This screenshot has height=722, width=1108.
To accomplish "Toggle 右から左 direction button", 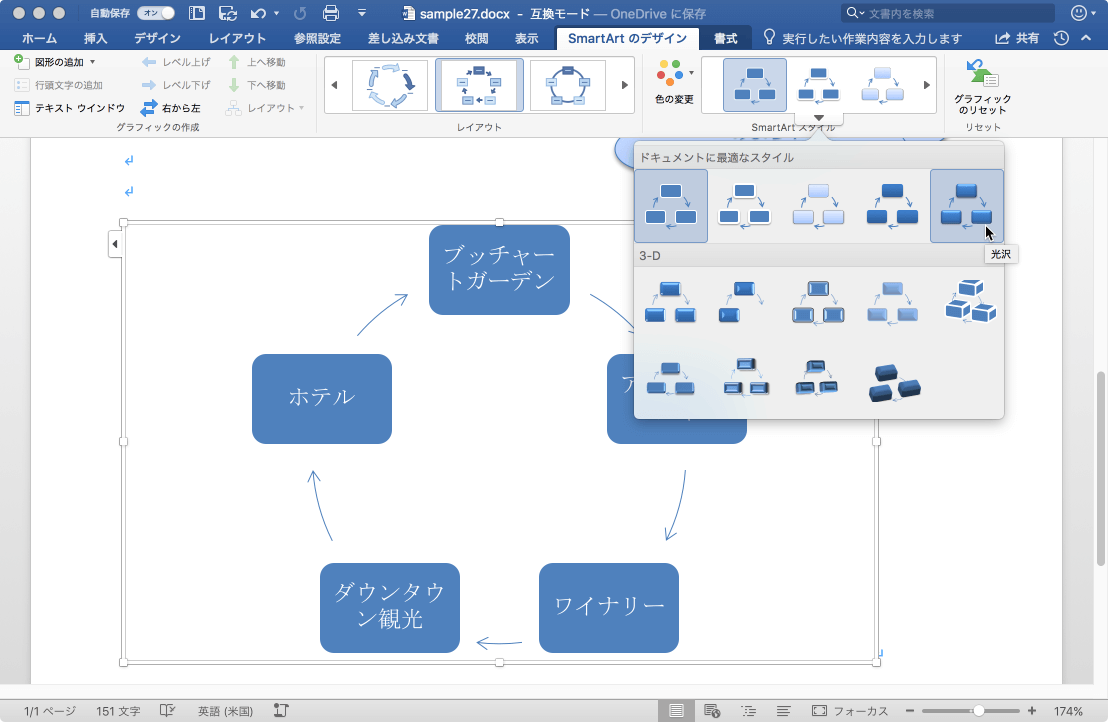I will click(x=170, y=108).
